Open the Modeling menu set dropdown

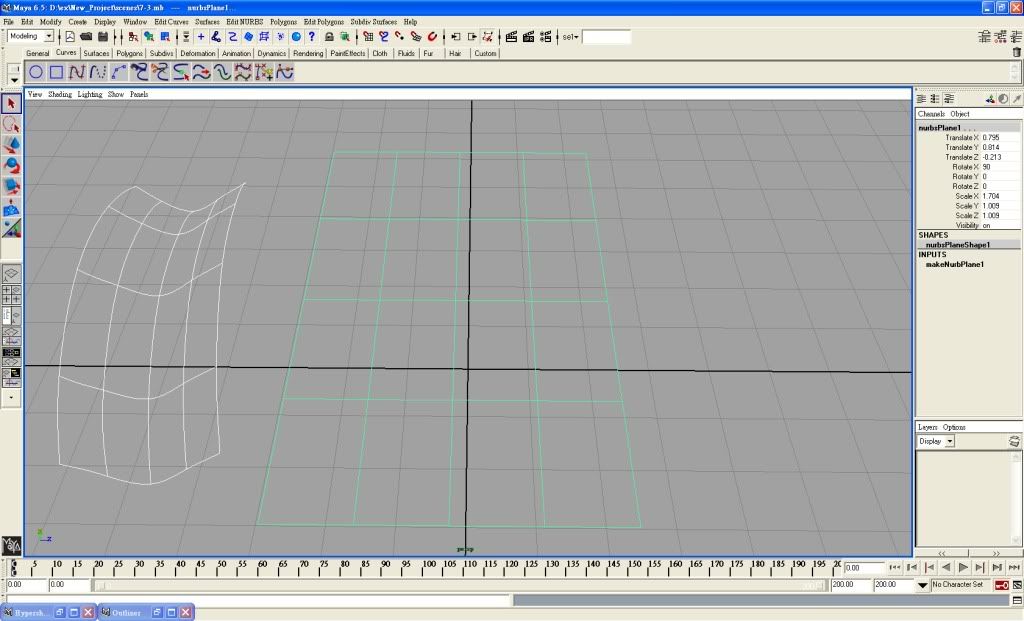pos(49,37)
